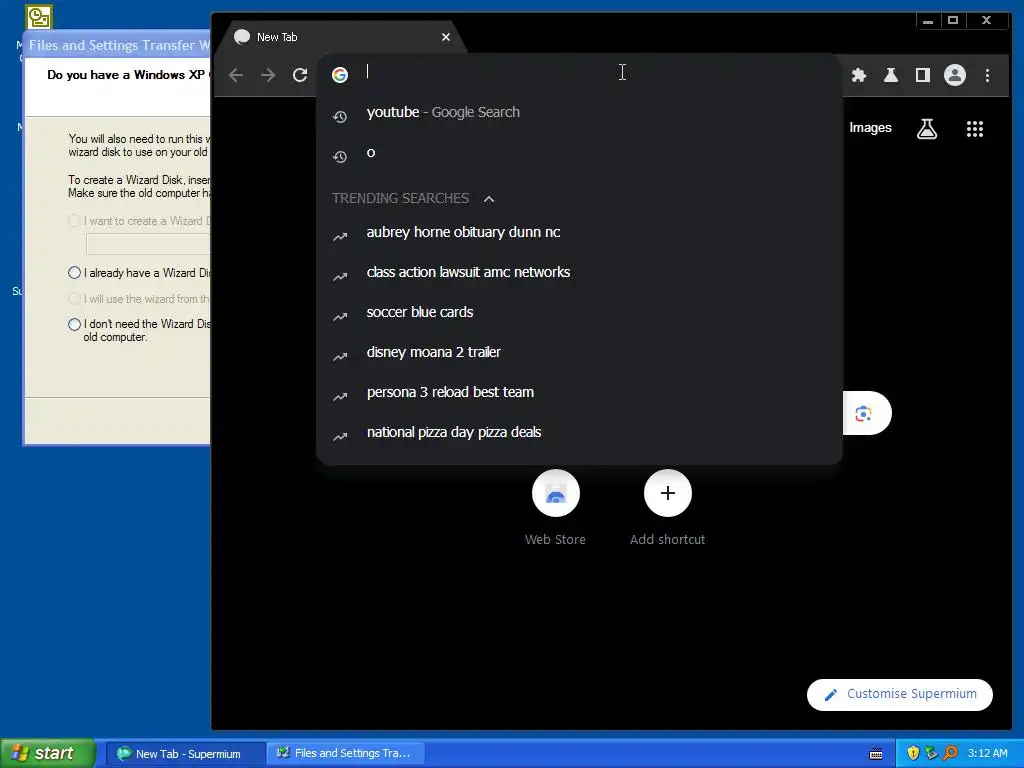
Task: Click the magnifier tray icon
Action: (x=950, y=753)
